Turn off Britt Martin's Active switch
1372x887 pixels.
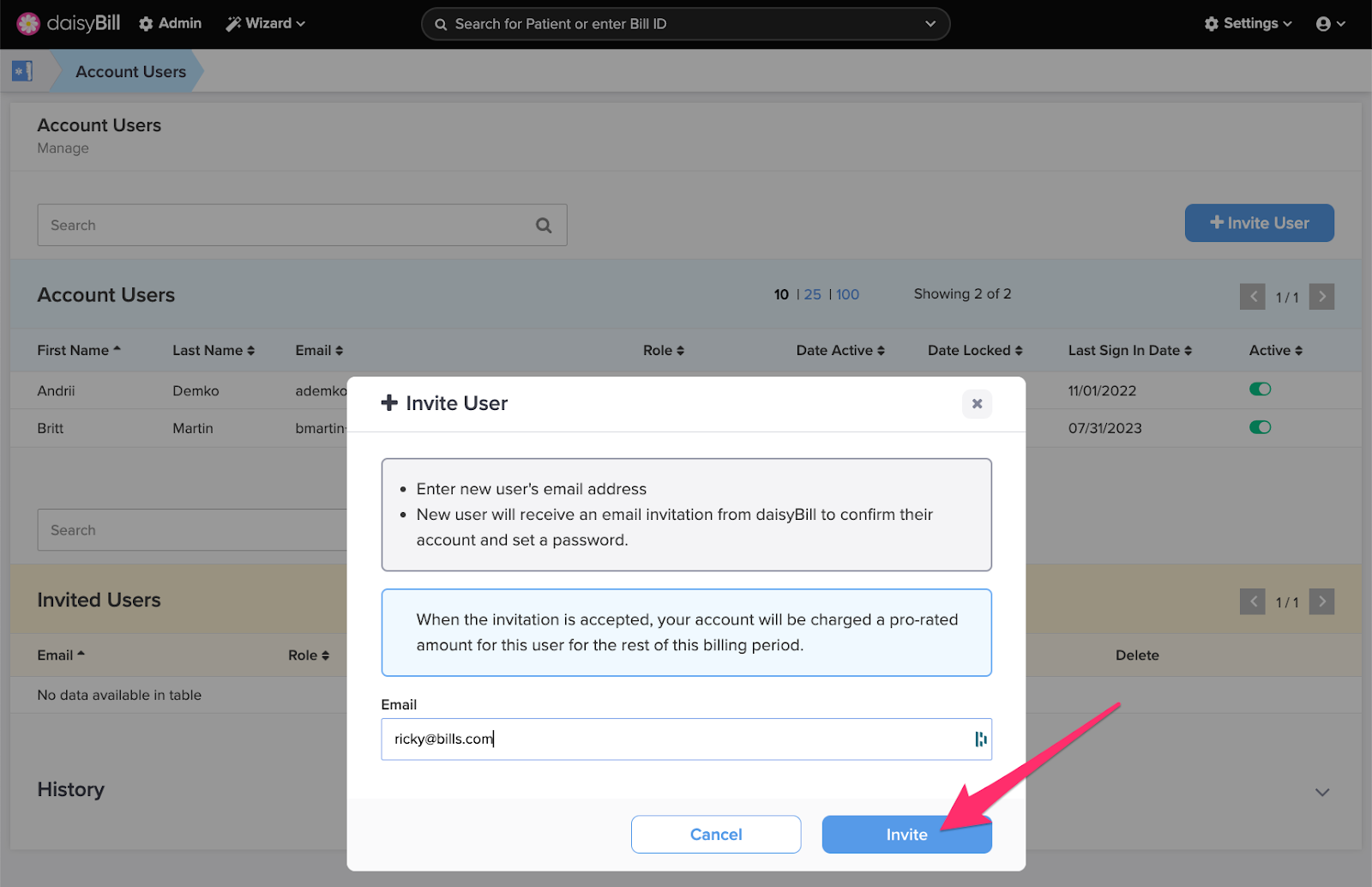click(1261, 427)
